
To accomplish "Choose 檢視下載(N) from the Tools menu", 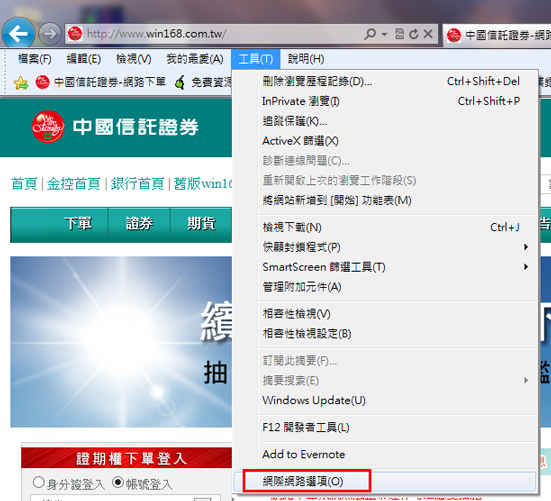I will click(x=385, y=227).
